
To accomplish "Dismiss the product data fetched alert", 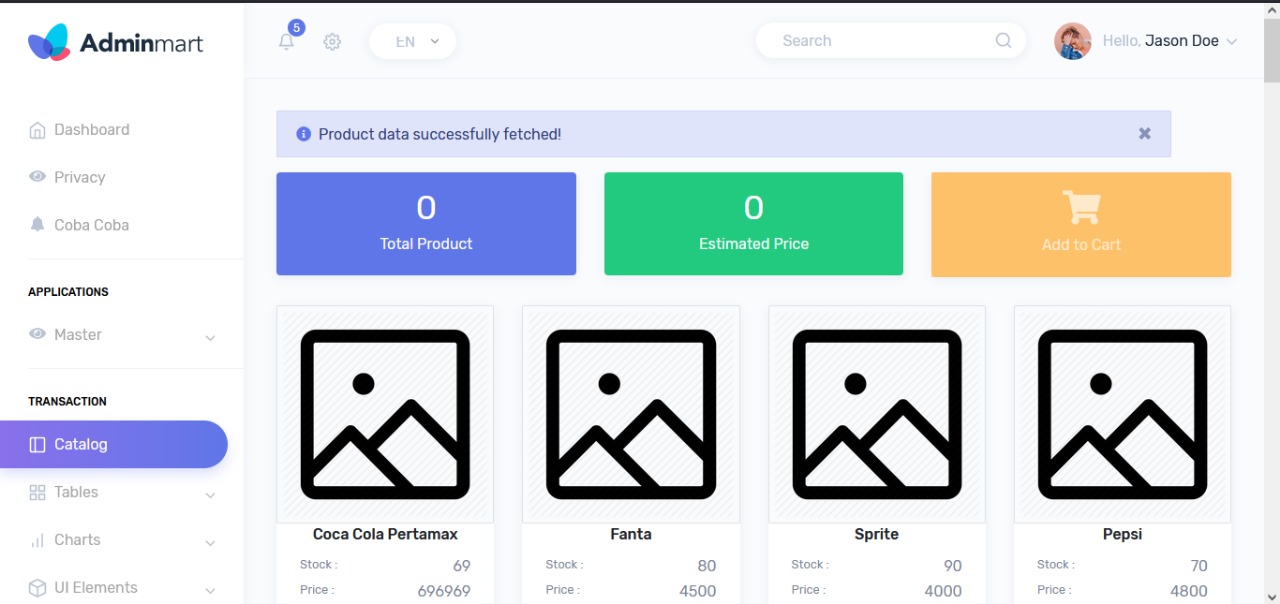I will [x=1145, y=133].
